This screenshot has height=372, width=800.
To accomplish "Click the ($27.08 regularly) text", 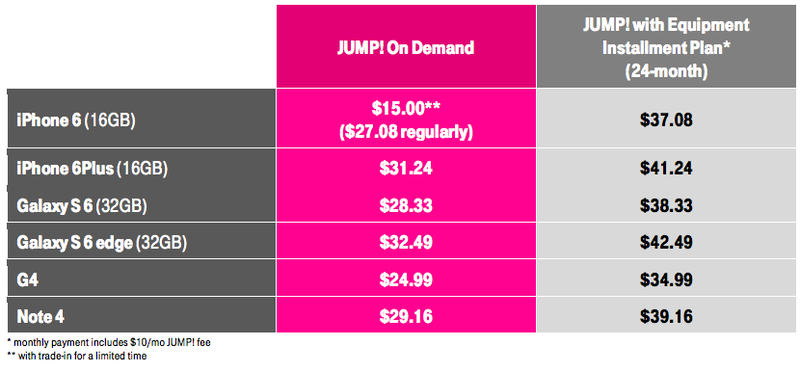I will pos(406,133).
